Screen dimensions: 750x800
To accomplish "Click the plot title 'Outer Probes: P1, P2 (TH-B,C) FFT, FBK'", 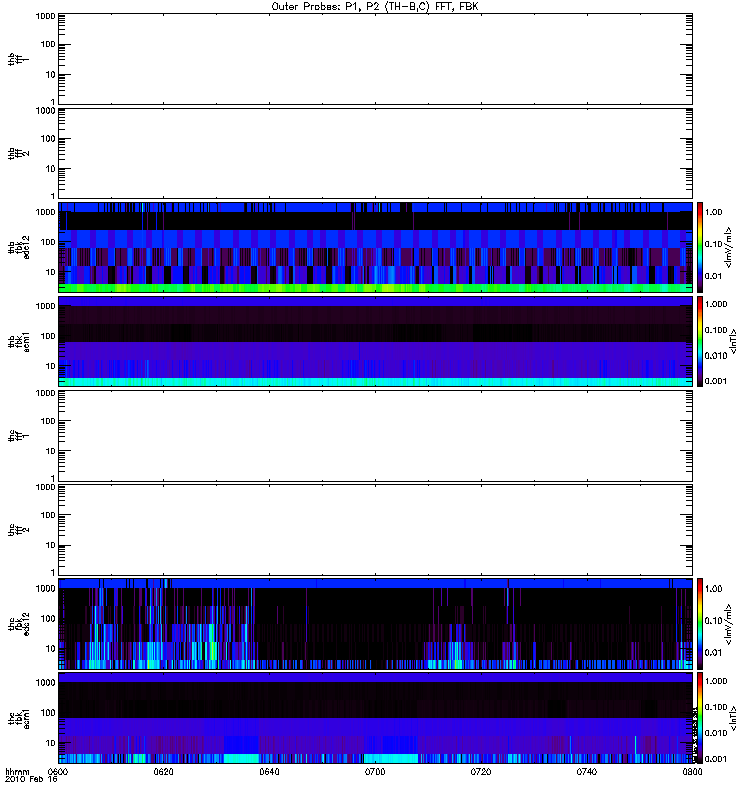I will coord(375,7).
